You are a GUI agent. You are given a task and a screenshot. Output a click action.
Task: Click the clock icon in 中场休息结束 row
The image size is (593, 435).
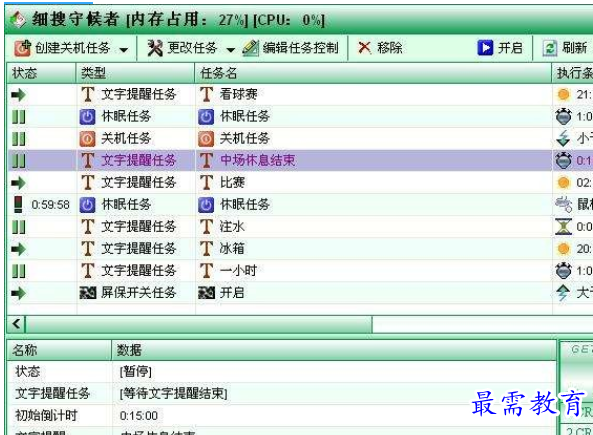click(x=564, y=160)
